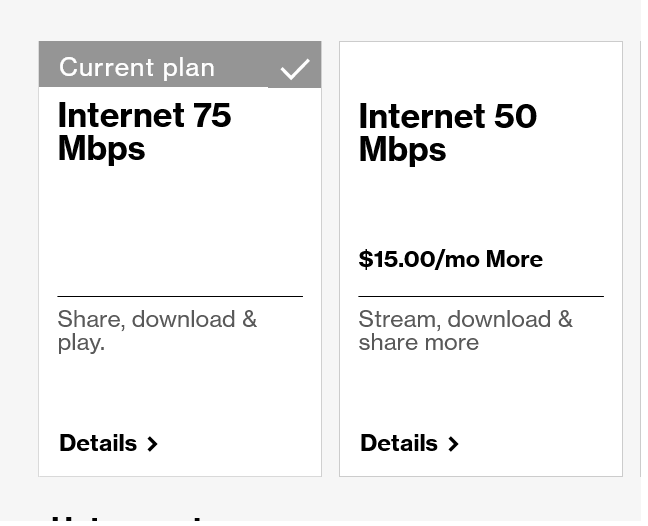Click the "Current plan" banner label
Viewport: 648px width, 526px height.
pos(137,67)
